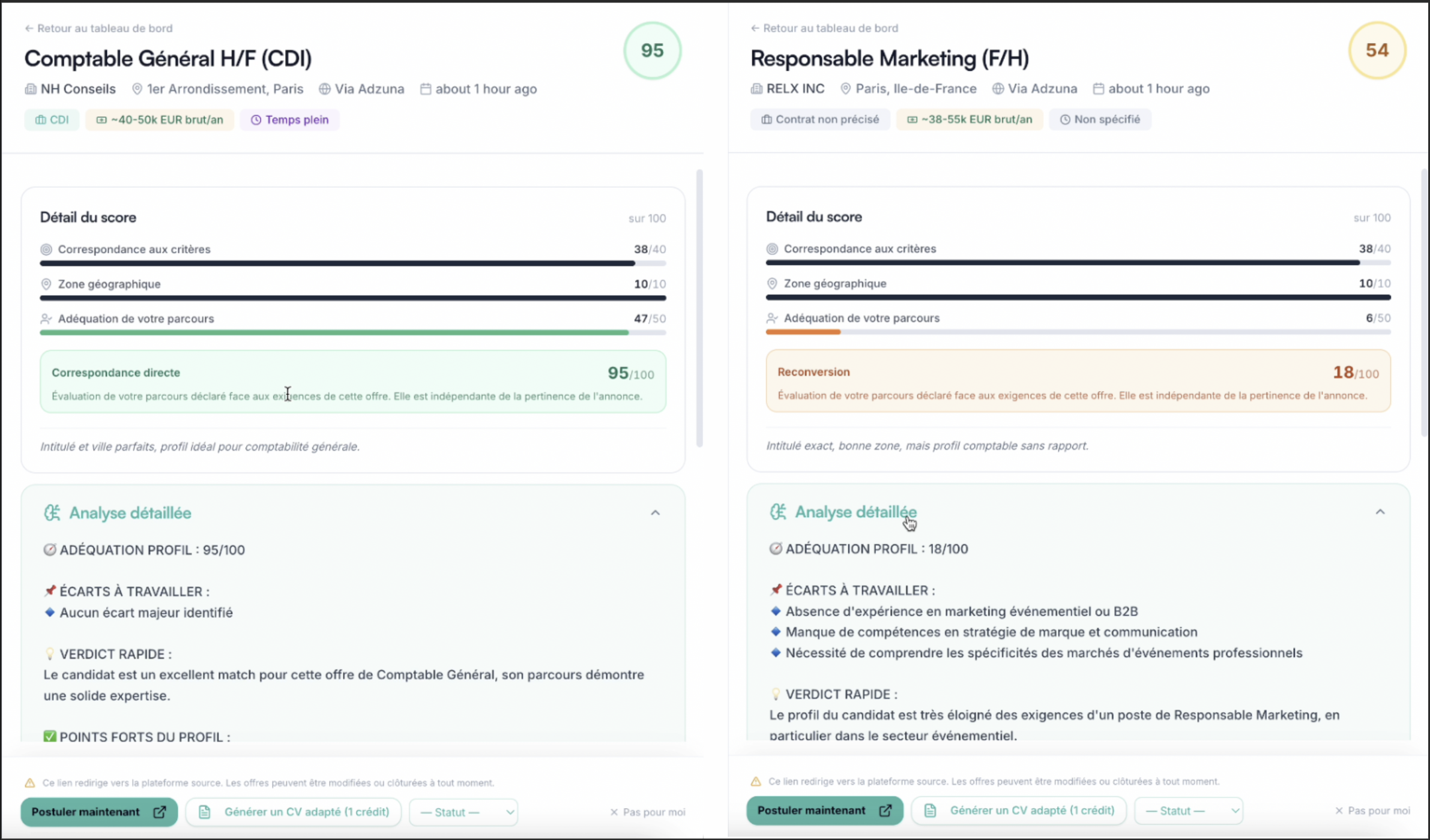Go back via right Retour au tableau de bord
1430x840 pixels.
coord(824,28)
